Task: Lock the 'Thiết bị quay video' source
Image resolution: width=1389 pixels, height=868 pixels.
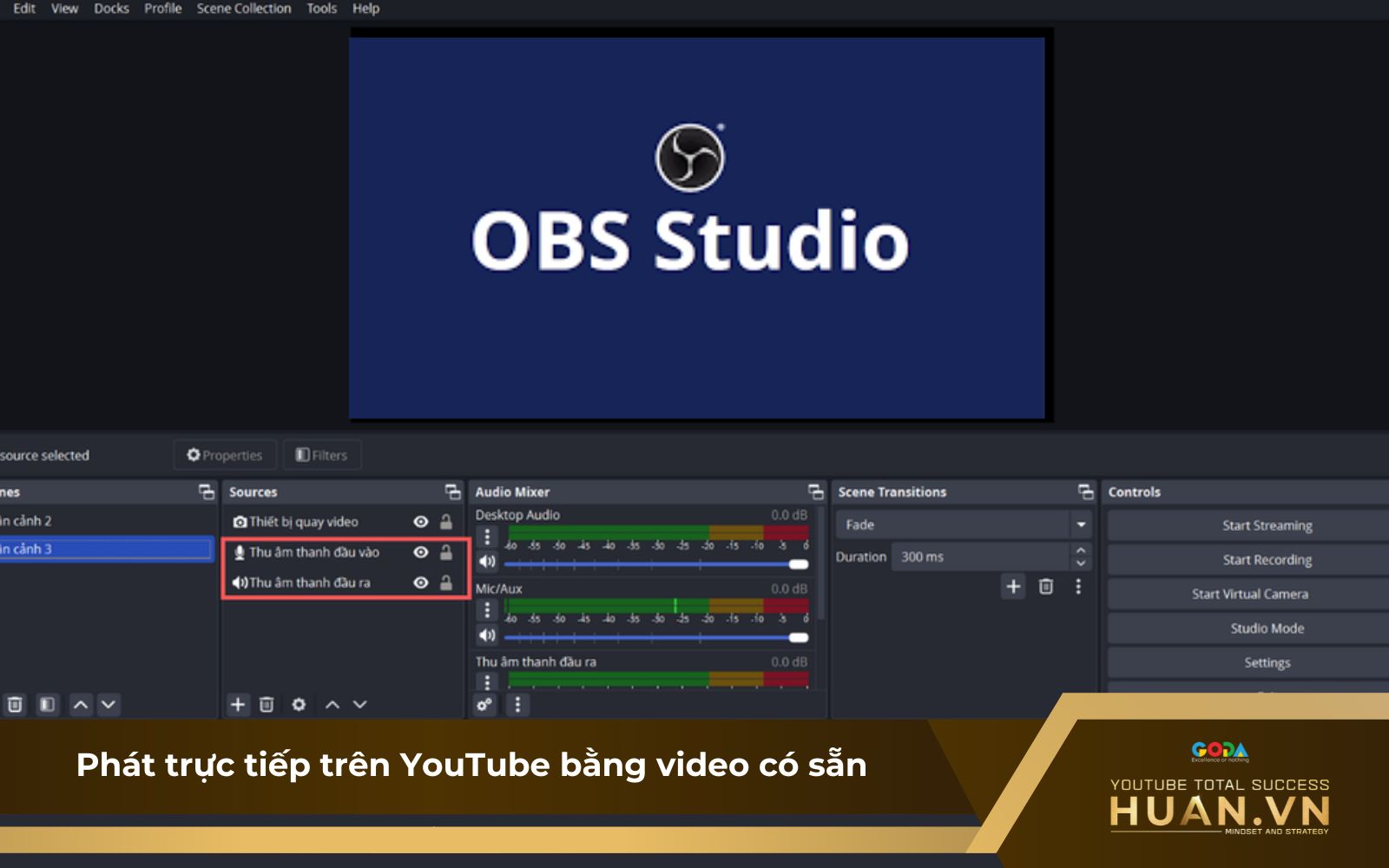Action: click(446, 522)
